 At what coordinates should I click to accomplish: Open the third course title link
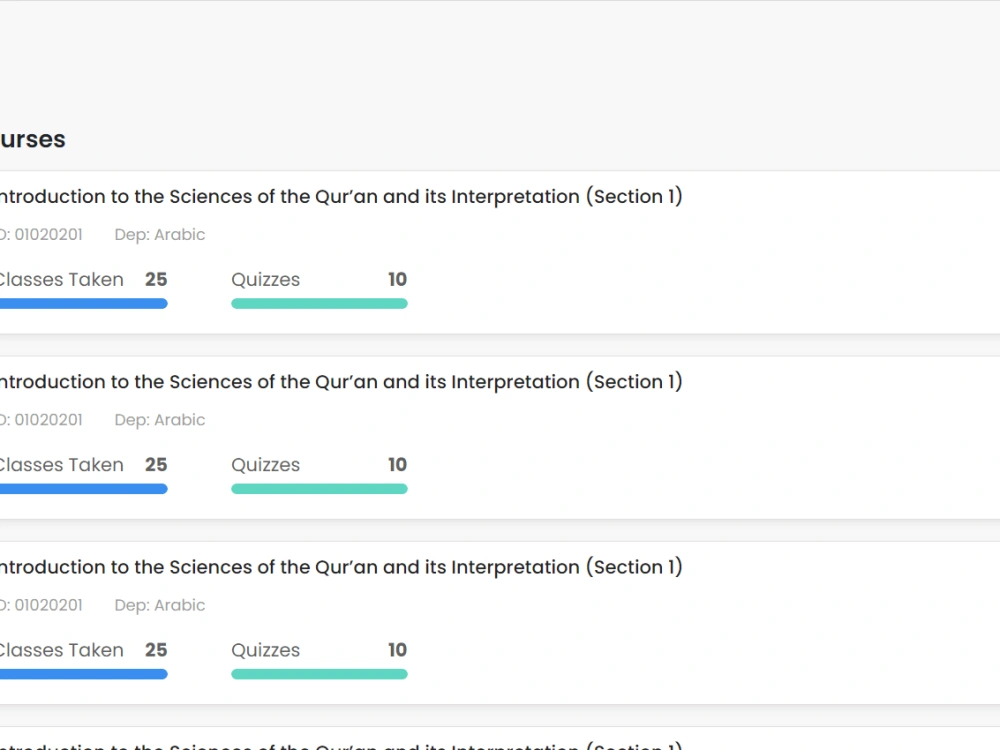(338, 567)
